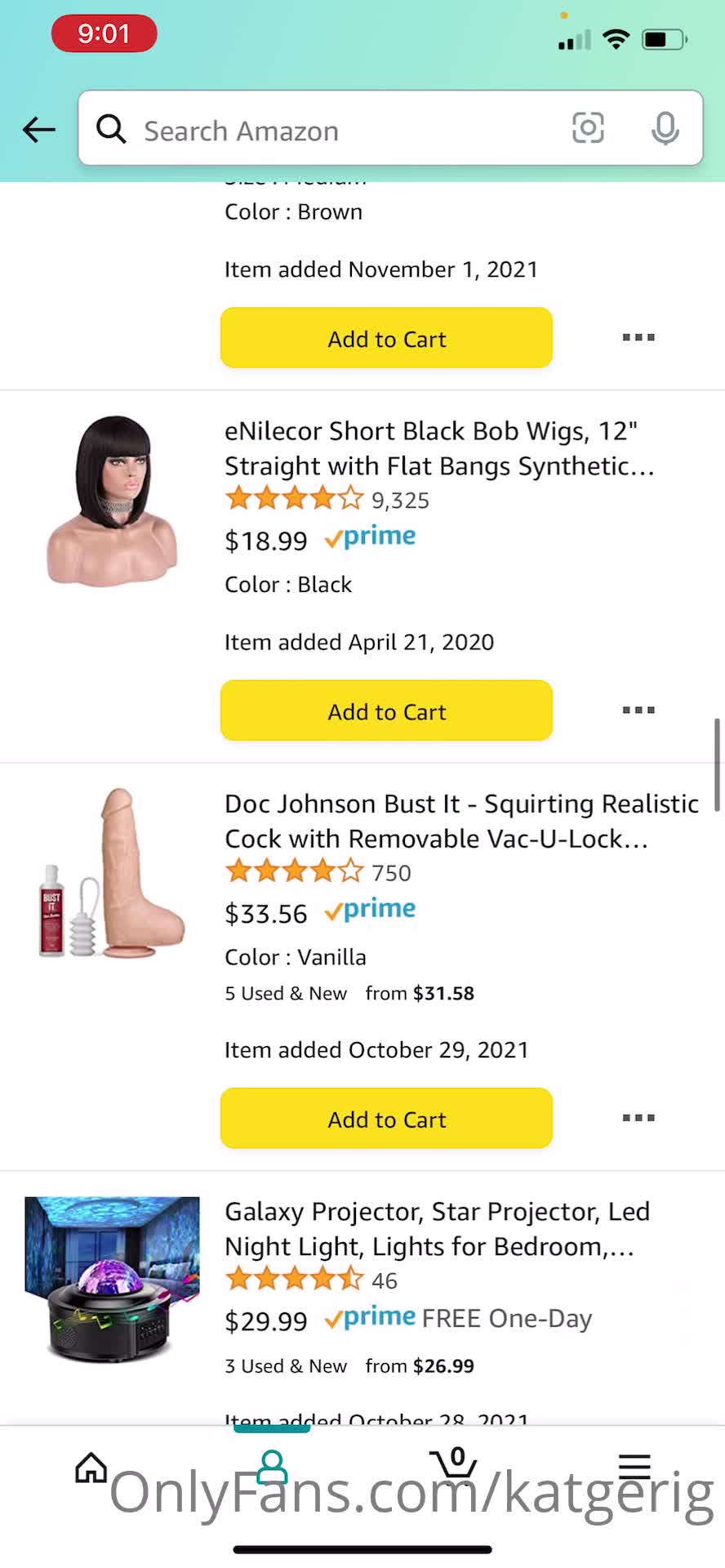The image size is (725, 1568).
Task: Tap the back arrow icon
Action: coord(39,129)
